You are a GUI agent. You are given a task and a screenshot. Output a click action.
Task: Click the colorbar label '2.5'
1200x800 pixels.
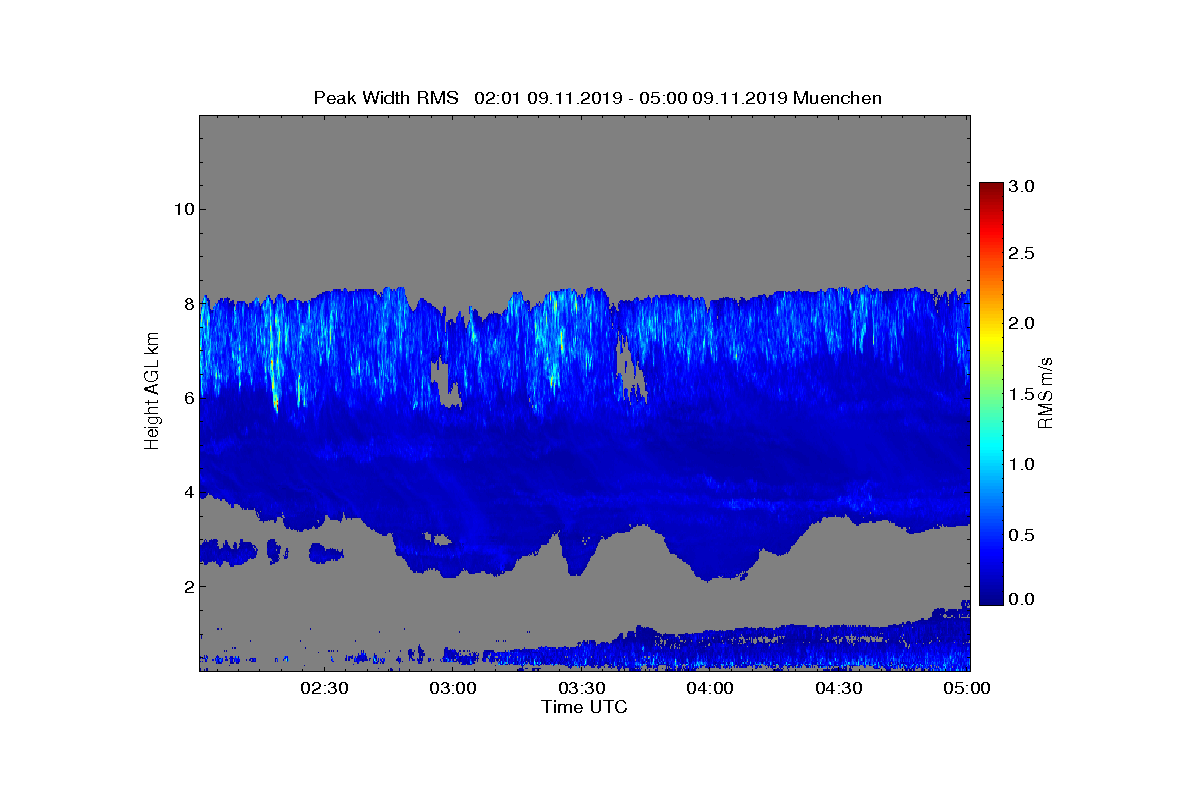coord(1021,254)
